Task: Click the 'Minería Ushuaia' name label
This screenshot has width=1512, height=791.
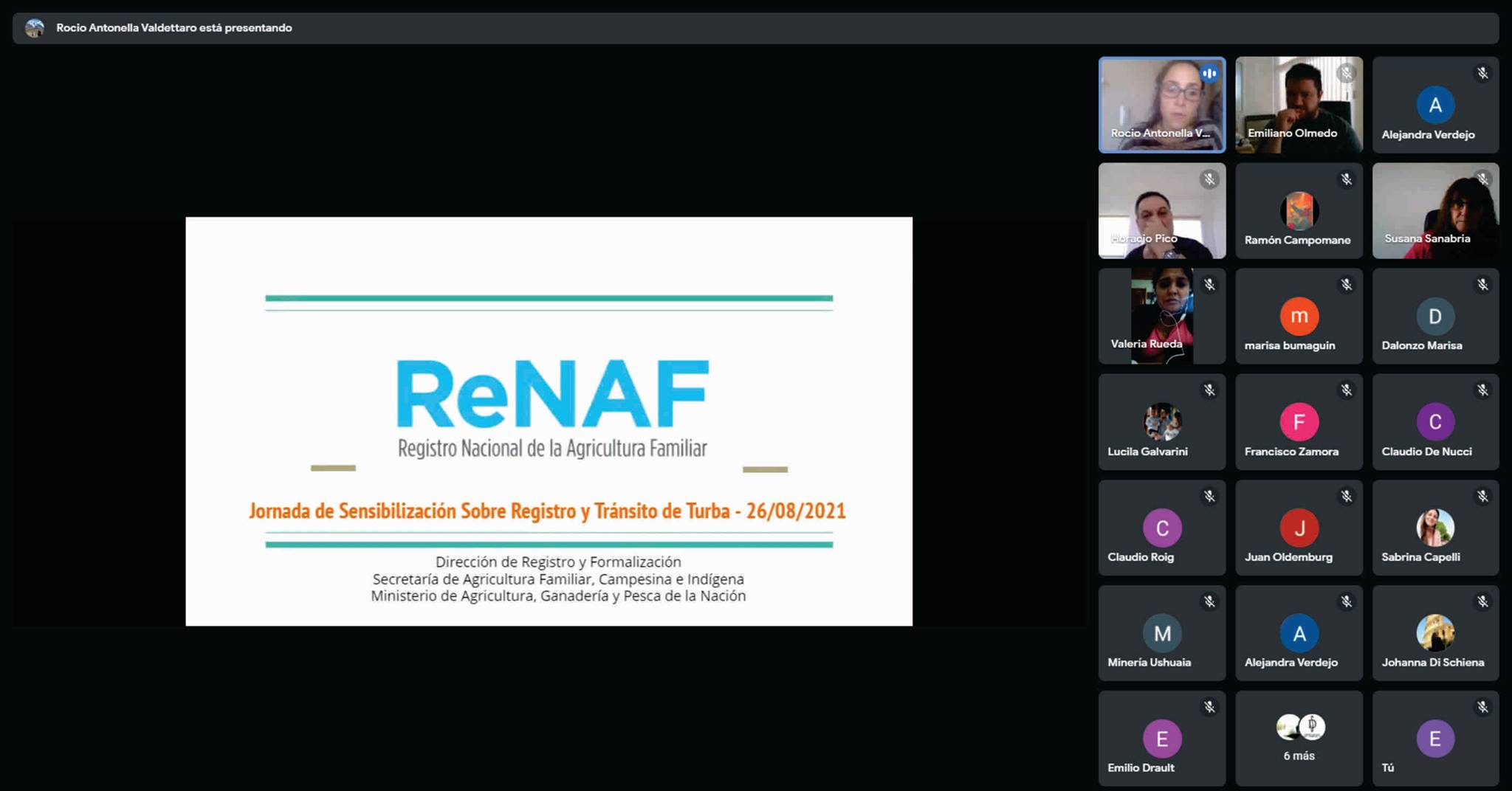Action: 1149,663
